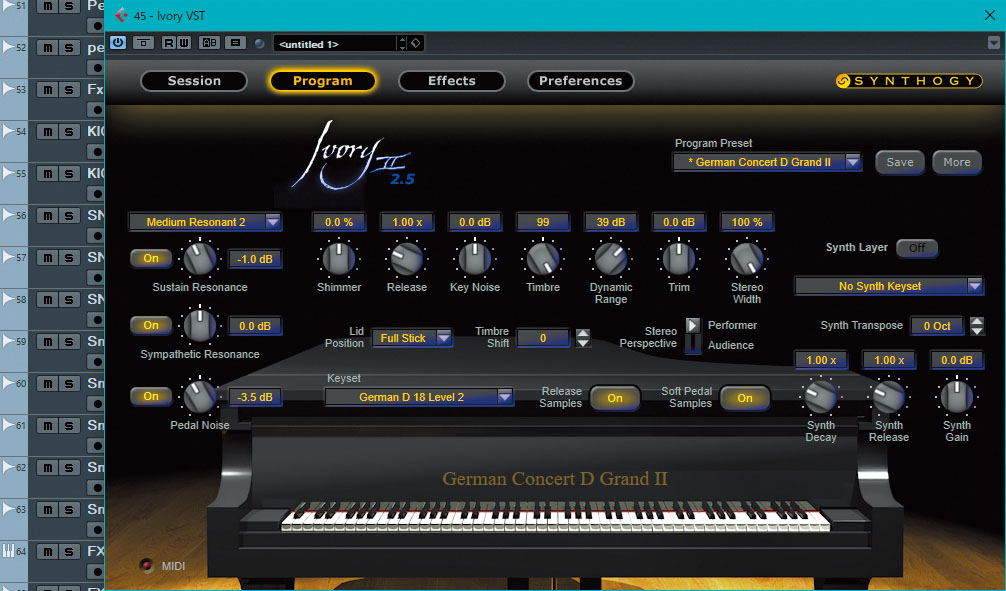This screenshot has height=591, width=1006.
Task: Mute track 63
Action: [47, 510]
